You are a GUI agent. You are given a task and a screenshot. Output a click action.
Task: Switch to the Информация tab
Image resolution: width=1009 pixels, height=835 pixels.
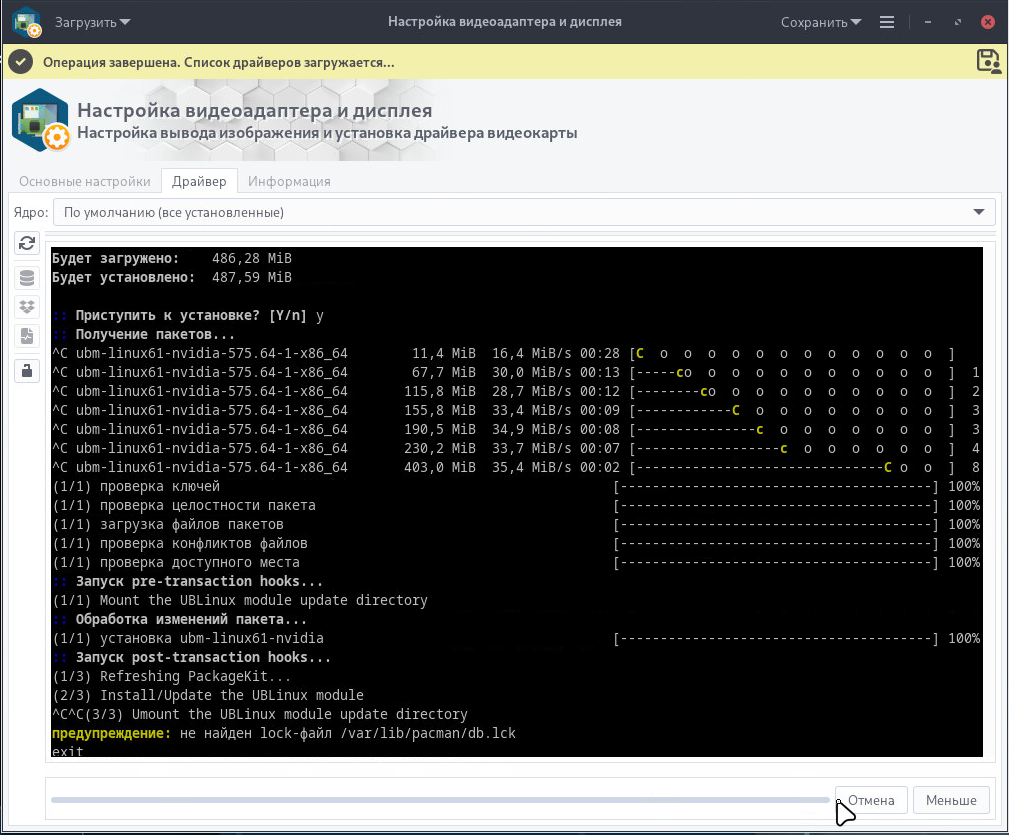point(289,181)
